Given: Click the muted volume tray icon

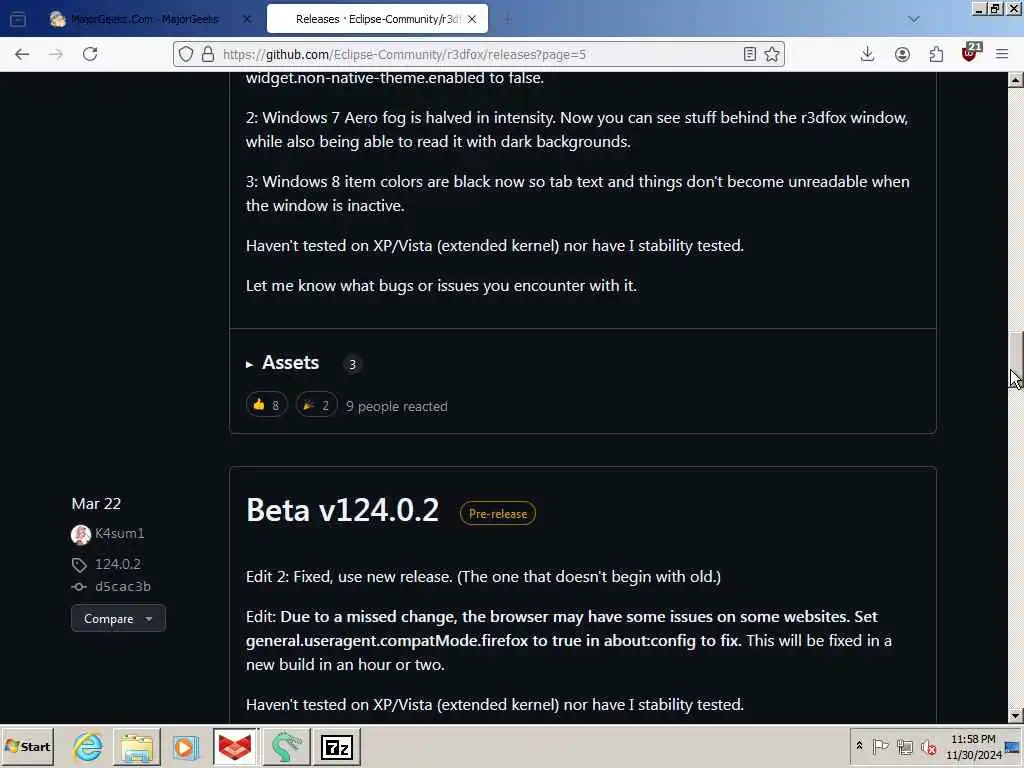Looking at the screenshot, I should click(x=928, y=746).
